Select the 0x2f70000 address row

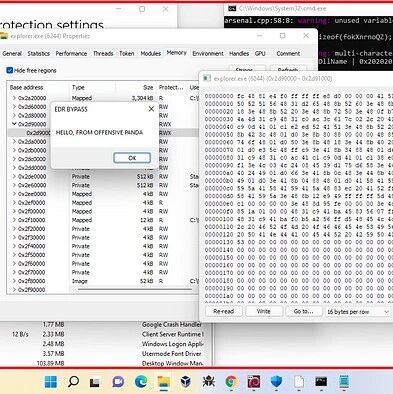[x=32, y=272]
